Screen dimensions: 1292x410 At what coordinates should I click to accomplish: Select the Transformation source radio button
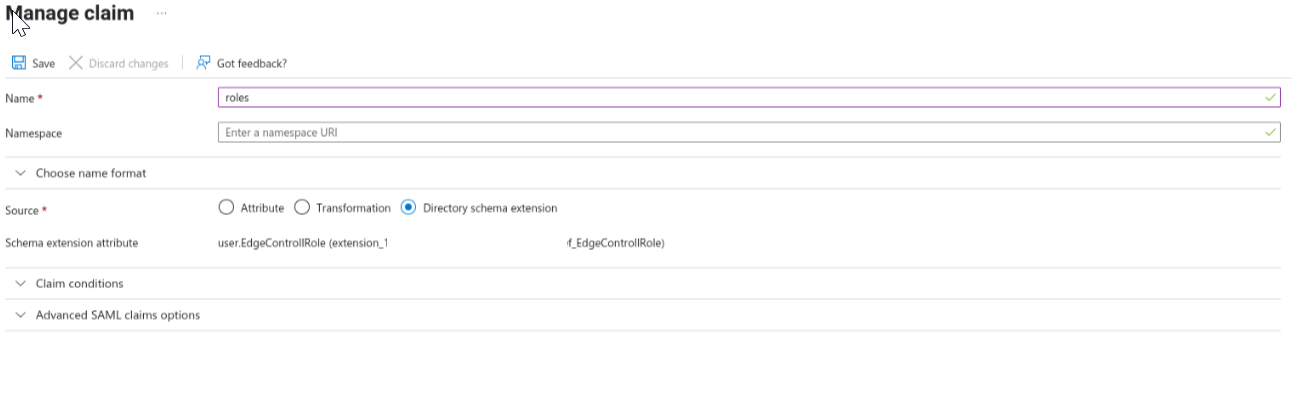pos(302,208)
